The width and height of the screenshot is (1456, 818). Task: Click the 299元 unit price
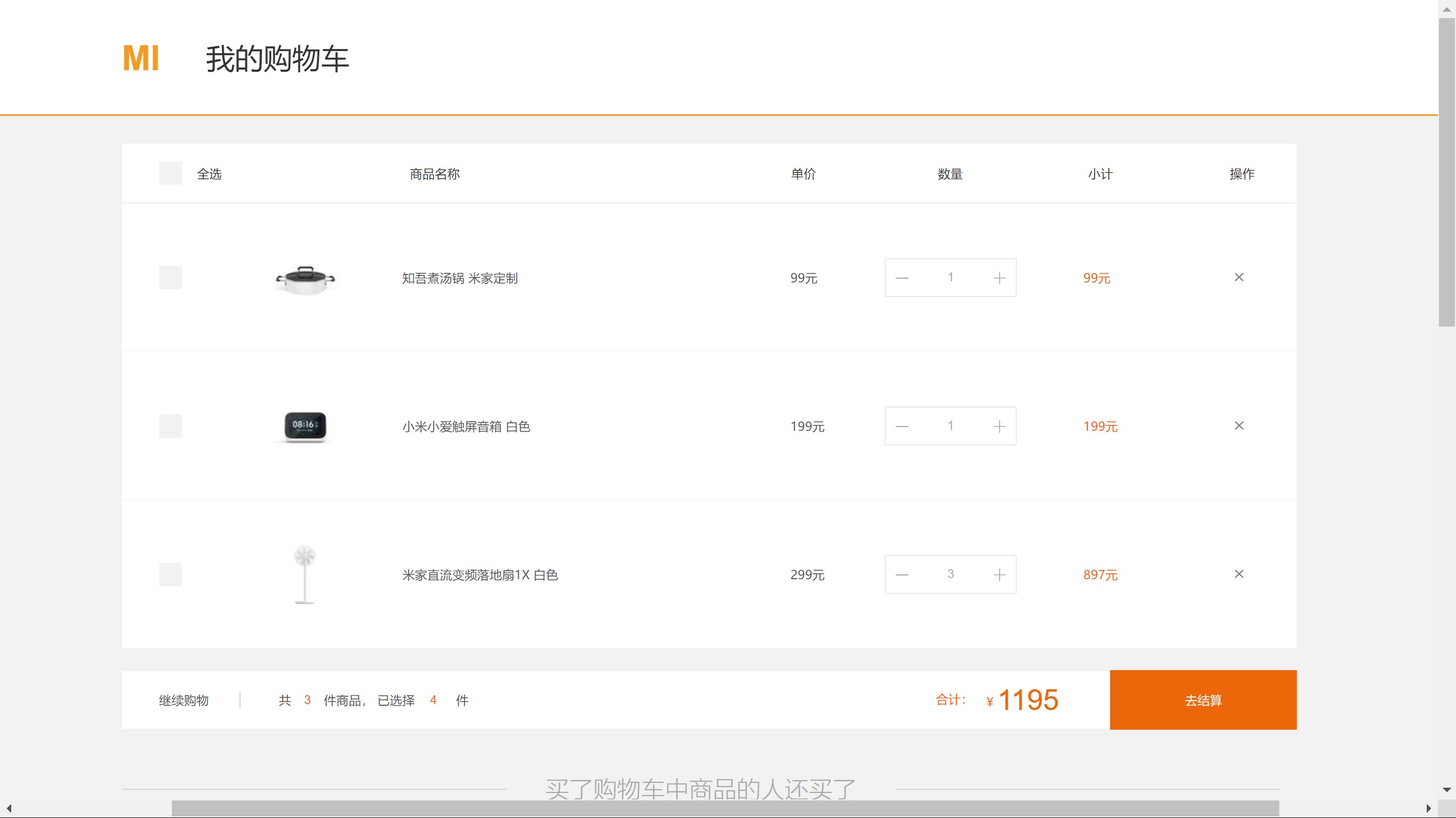(807, 574)
